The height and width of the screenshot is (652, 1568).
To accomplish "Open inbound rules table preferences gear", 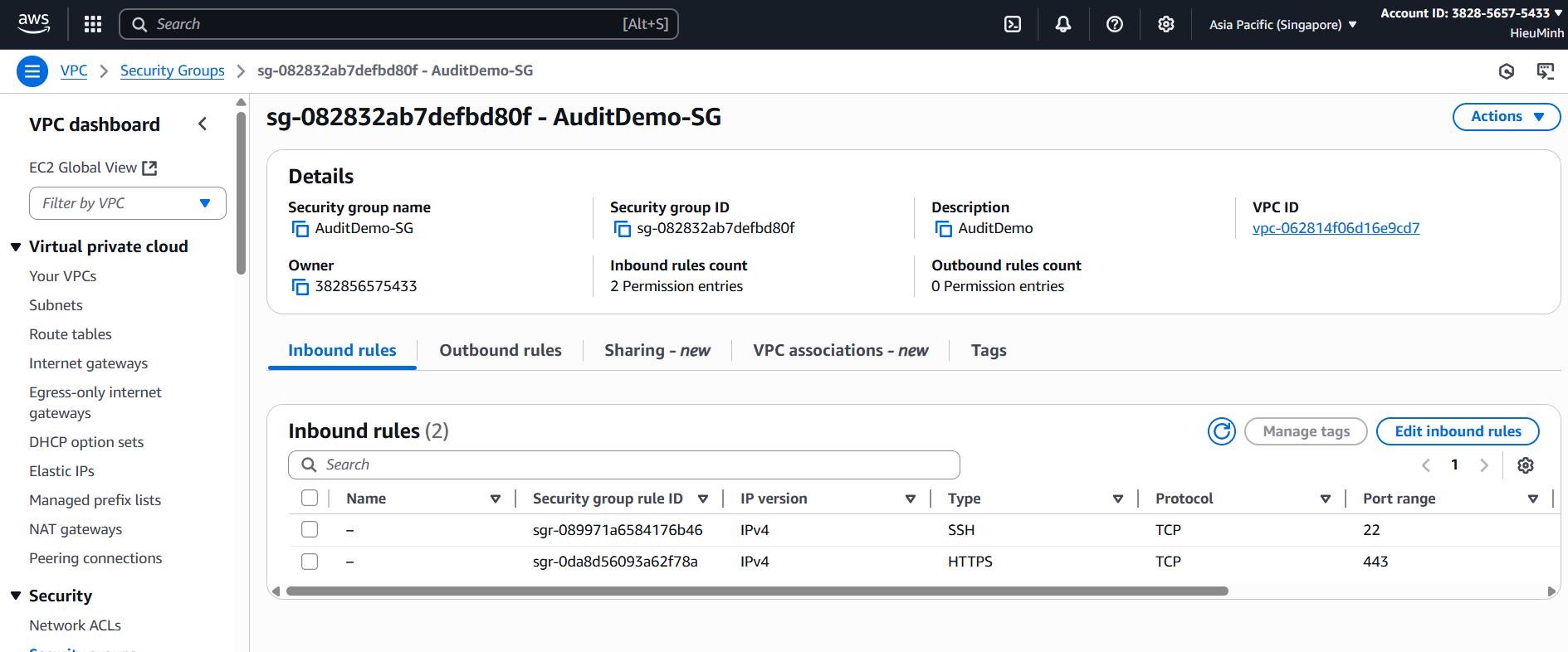I will [x=1526, y=465].
